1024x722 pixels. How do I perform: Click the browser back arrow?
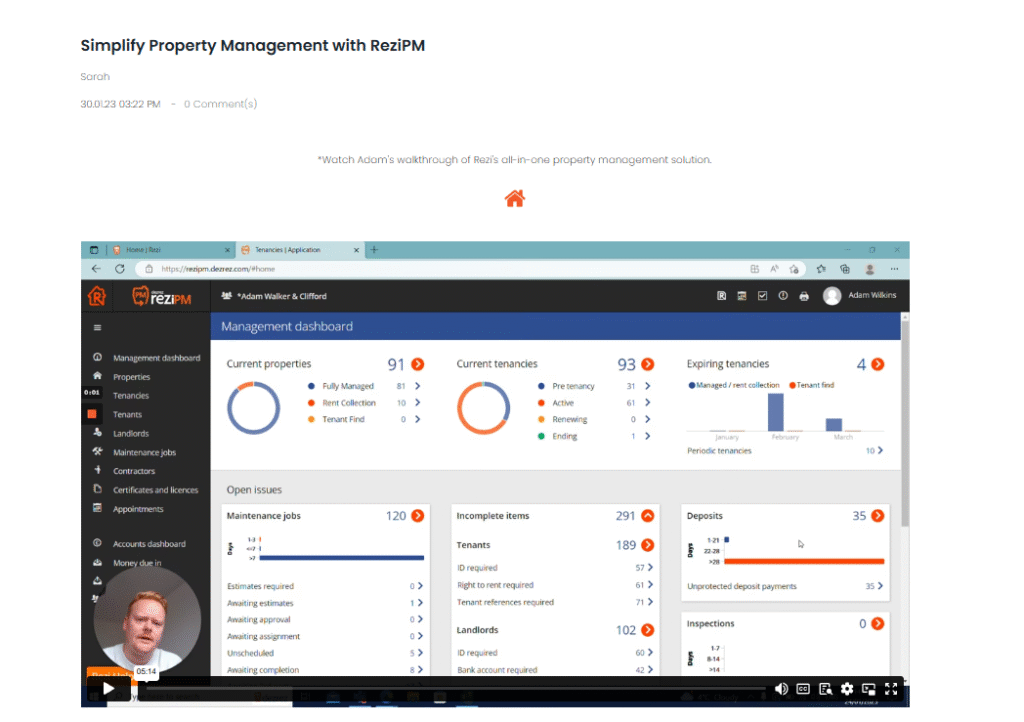97,268
